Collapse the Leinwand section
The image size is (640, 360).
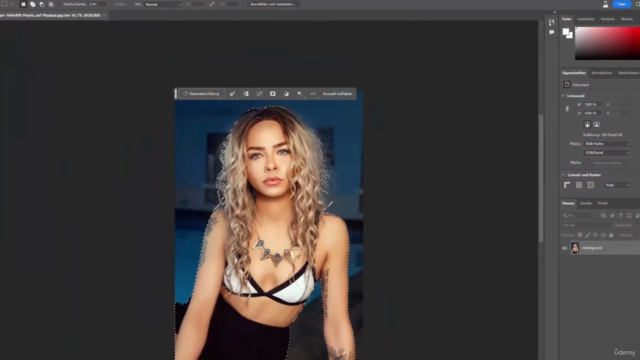563,96
